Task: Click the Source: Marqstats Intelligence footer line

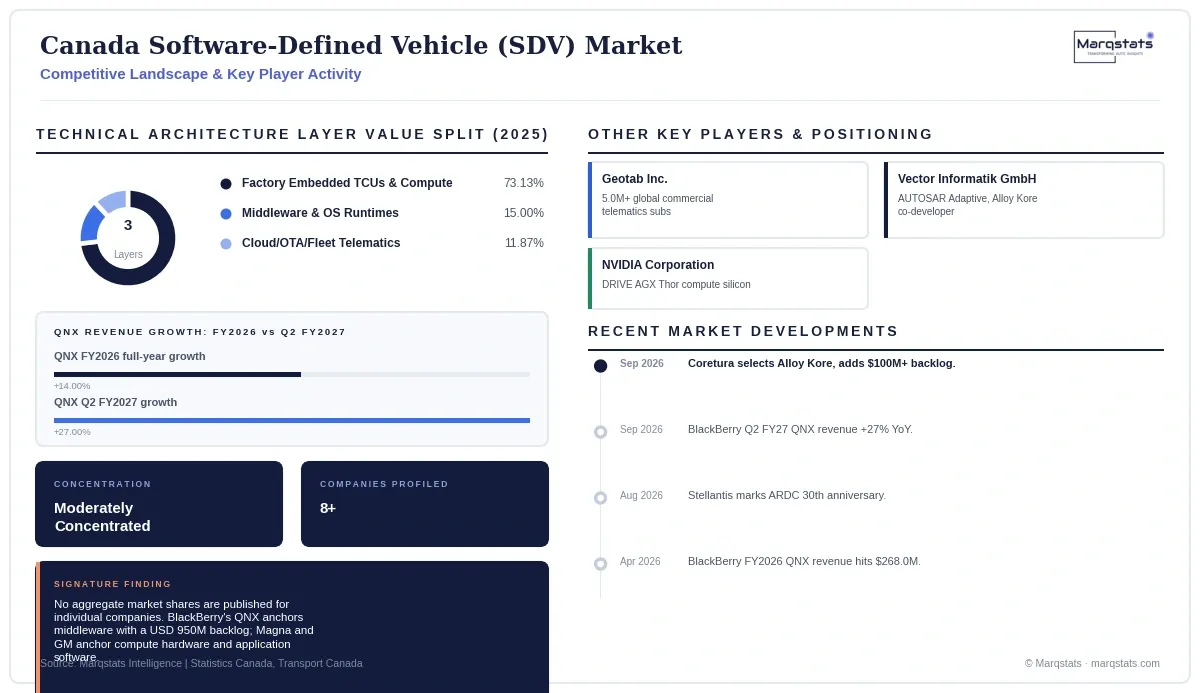Action: point(201,663)
